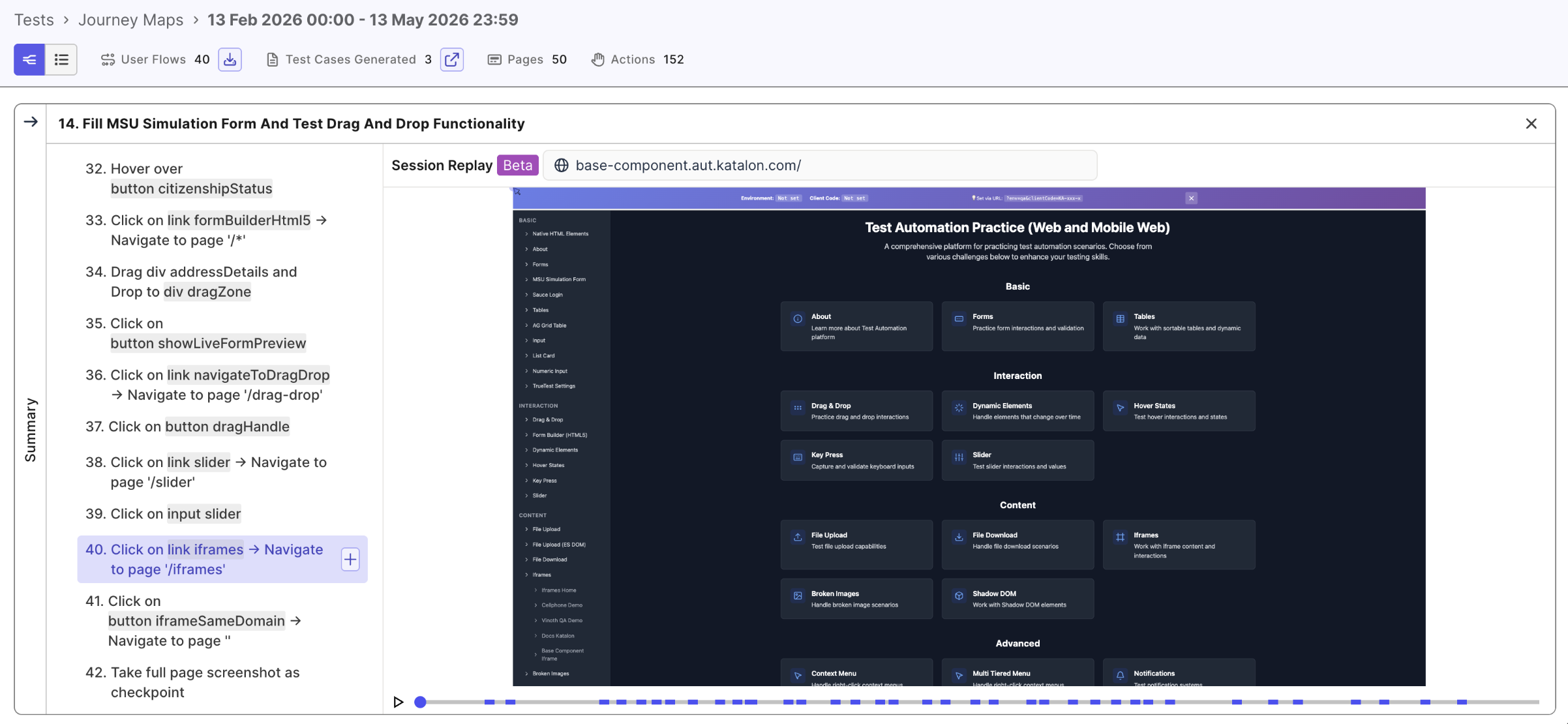Expand the Summary side panel arrow
The width and height of the screenshot is (1568, 724).
click(x=31, y=122)
